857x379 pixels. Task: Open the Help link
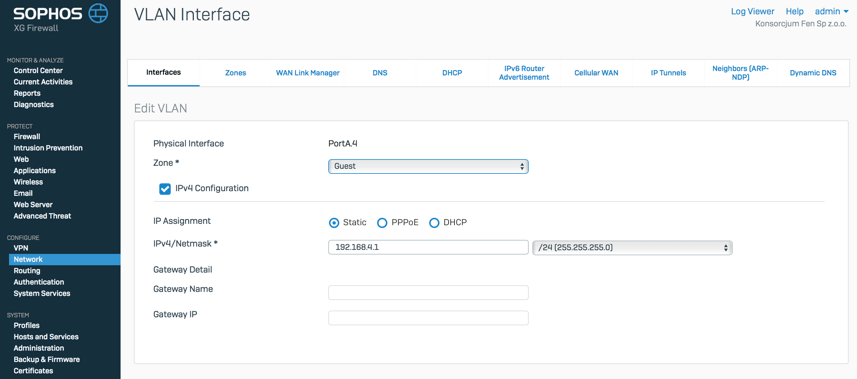(x=795, y=11)
